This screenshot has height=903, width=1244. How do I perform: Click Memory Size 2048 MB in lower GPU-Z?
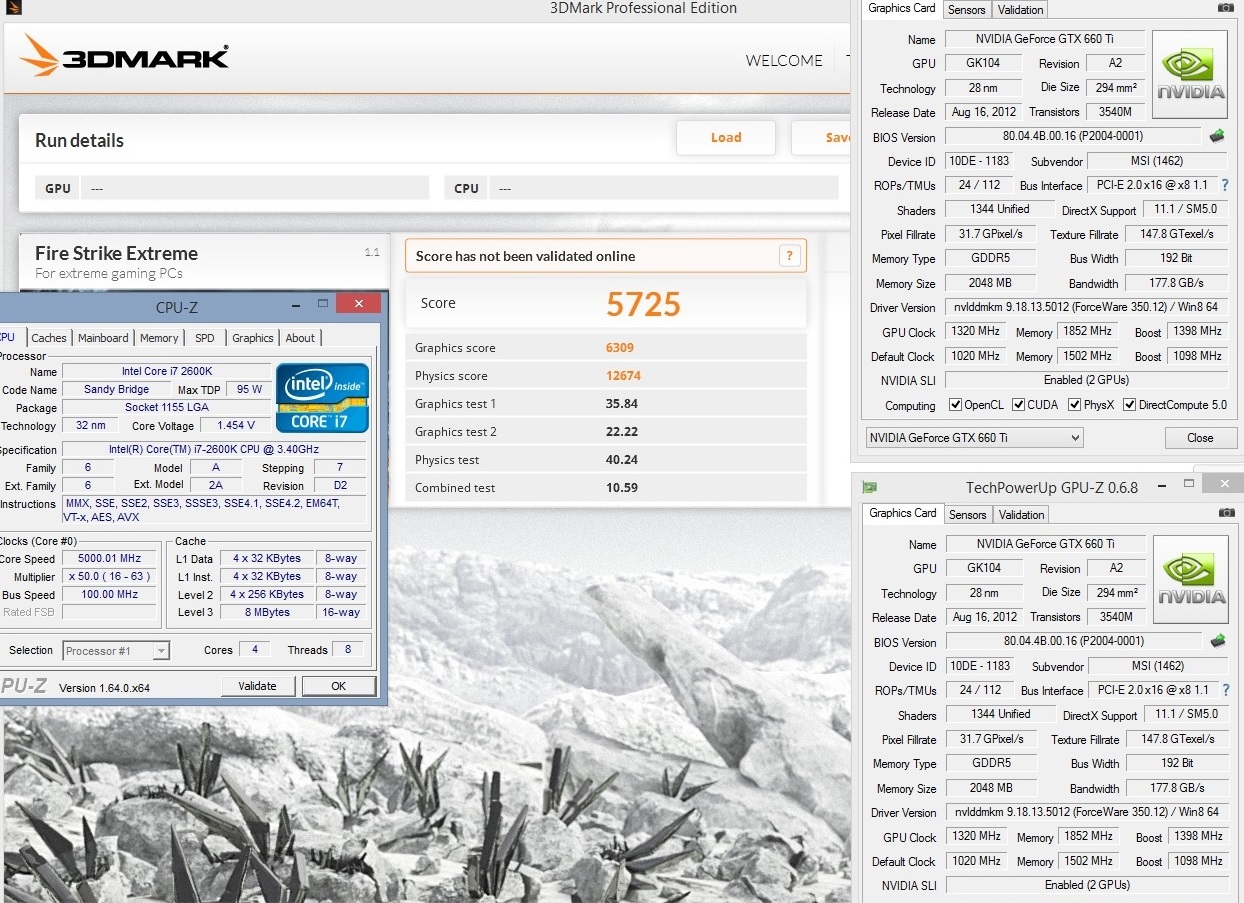pos(991,788)
